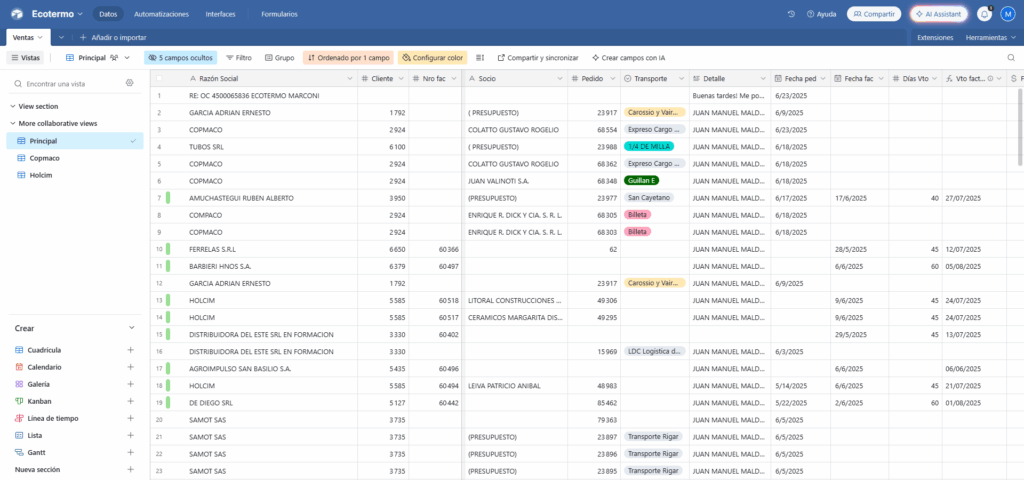Launch the AI Assistant button
This screenshot has height=480, width=1024.
coord(939,14)
